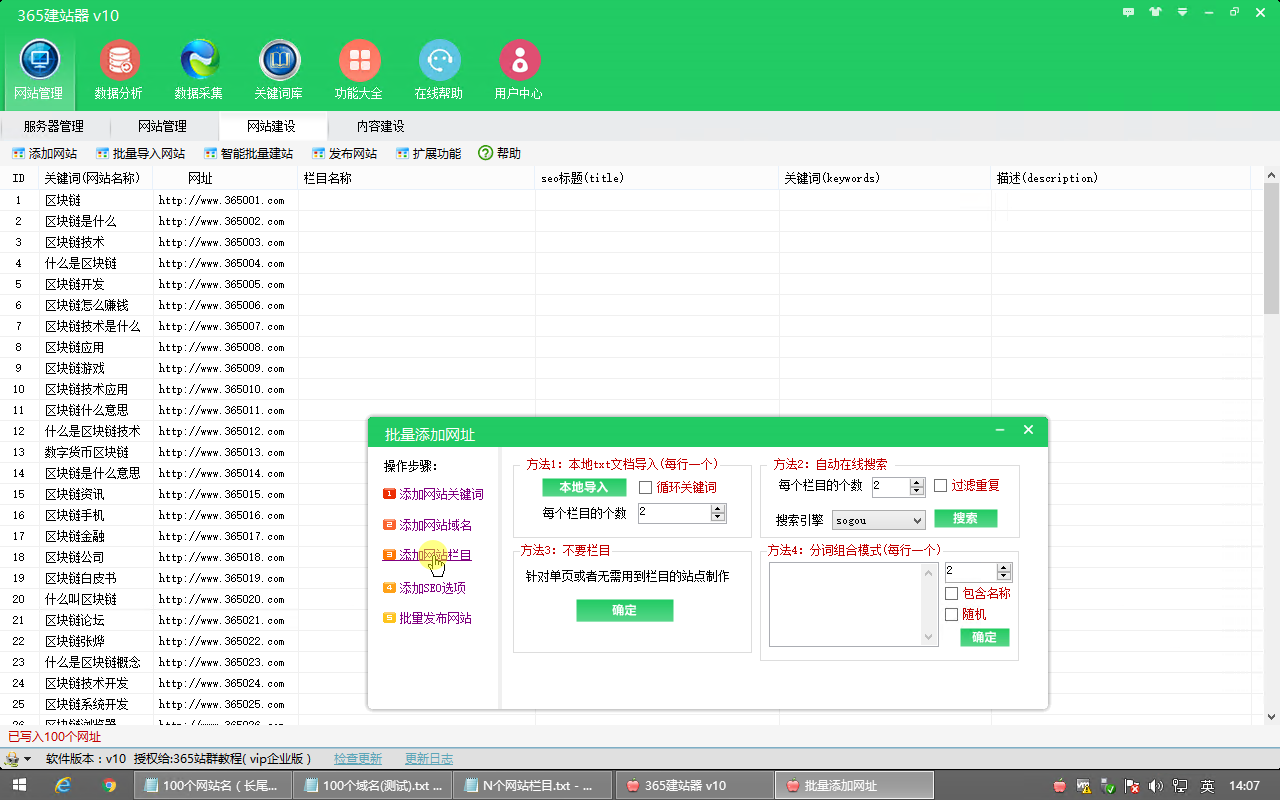Switch to the 服务器管理 tab
Screen dimensions: 1280x800
pos(54,126)
